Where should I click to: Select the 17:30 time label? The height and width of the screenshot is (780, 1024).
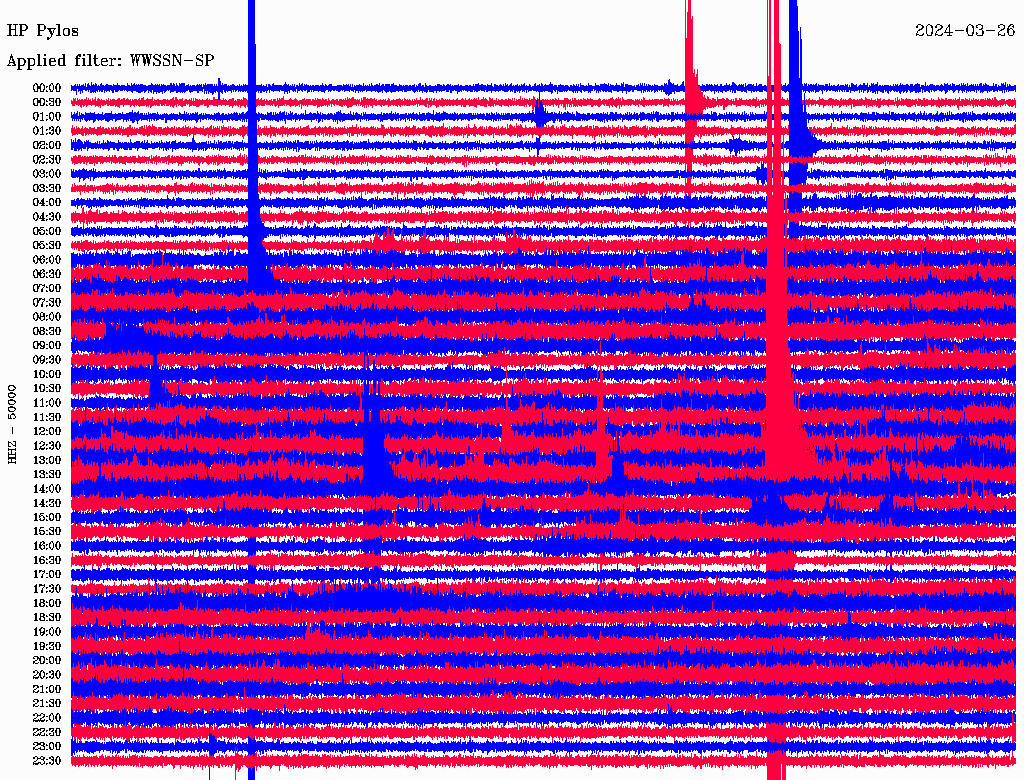[x=46, y=589]
